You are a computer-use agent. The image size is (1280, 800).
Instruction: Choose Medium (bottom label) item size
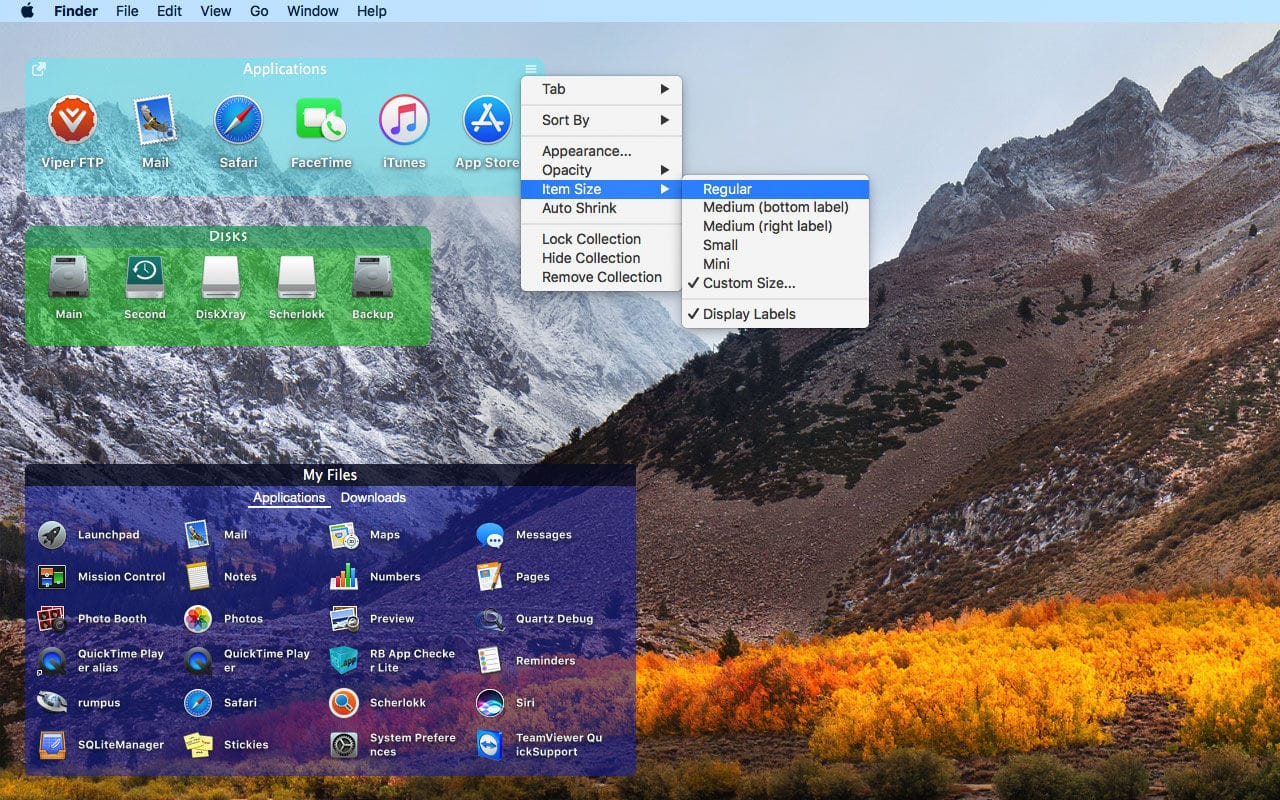(775, 207)
